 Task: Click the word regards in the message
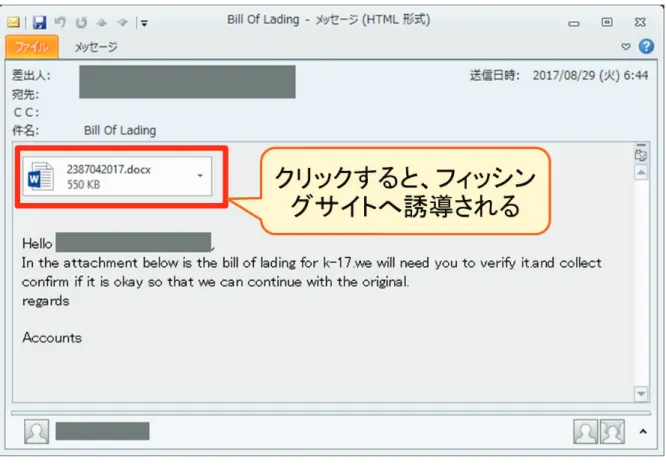pos(45,301)
